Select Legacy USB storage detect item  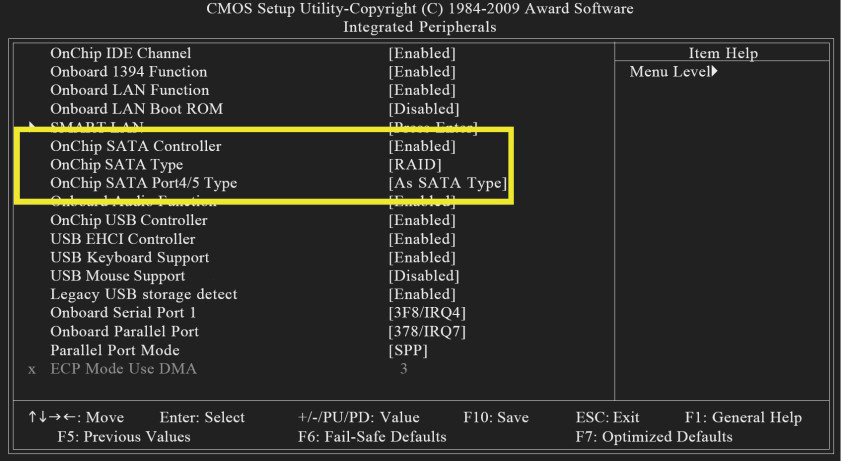(x=136, y=294)
